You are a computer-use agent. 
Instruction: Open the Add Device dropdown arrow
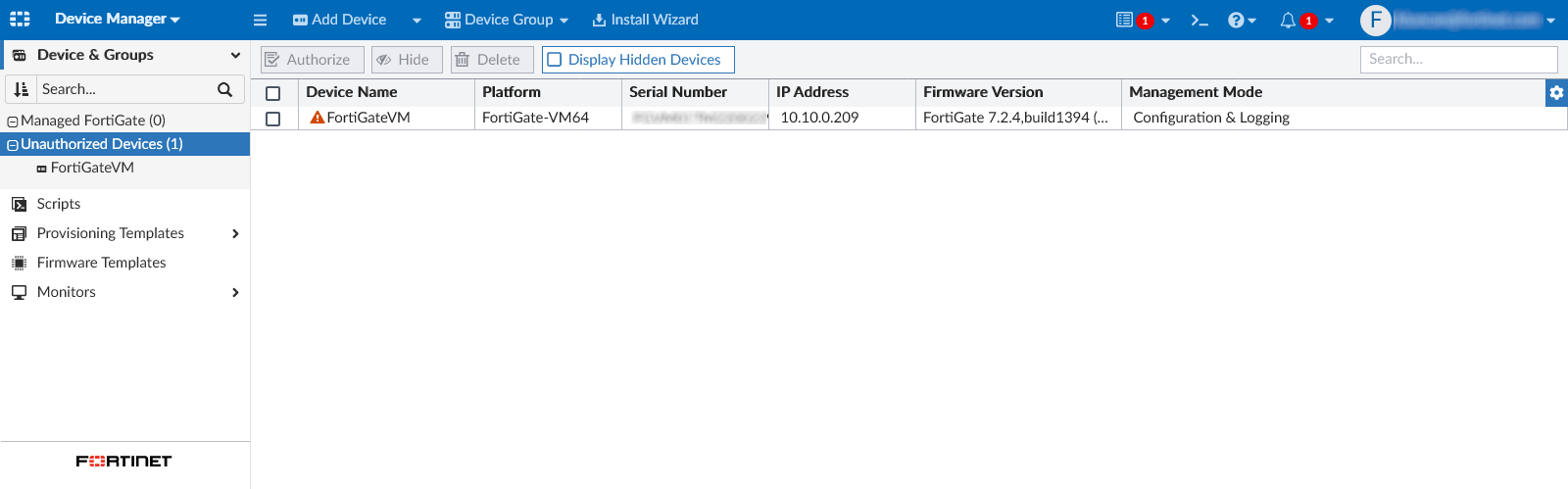[416, 20]
